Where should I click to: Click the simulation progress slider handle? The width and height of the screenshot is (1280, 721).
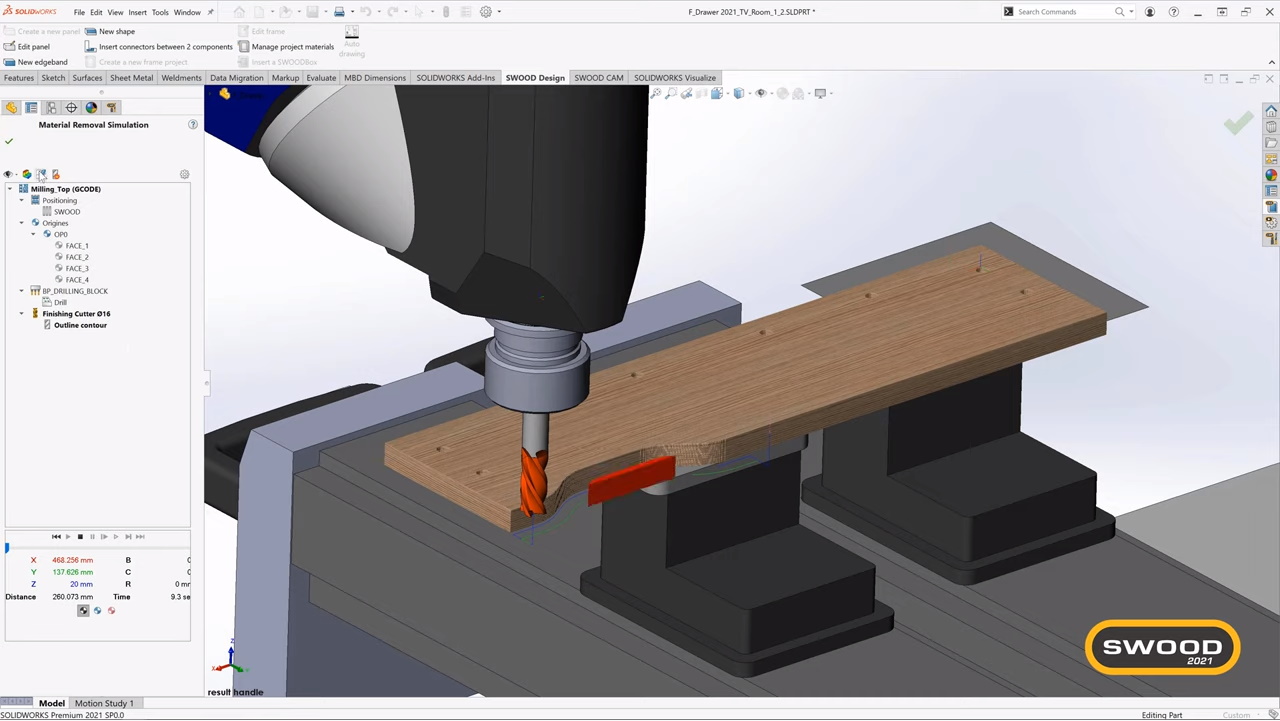tap(7, 548)
